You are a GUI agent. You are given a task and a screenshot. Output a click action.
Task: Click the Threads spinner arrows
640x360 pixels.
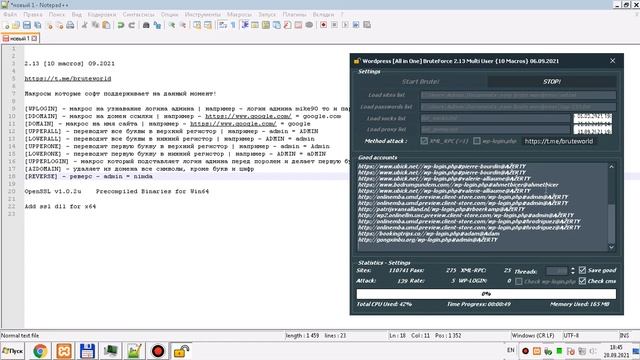pos(573,271)
